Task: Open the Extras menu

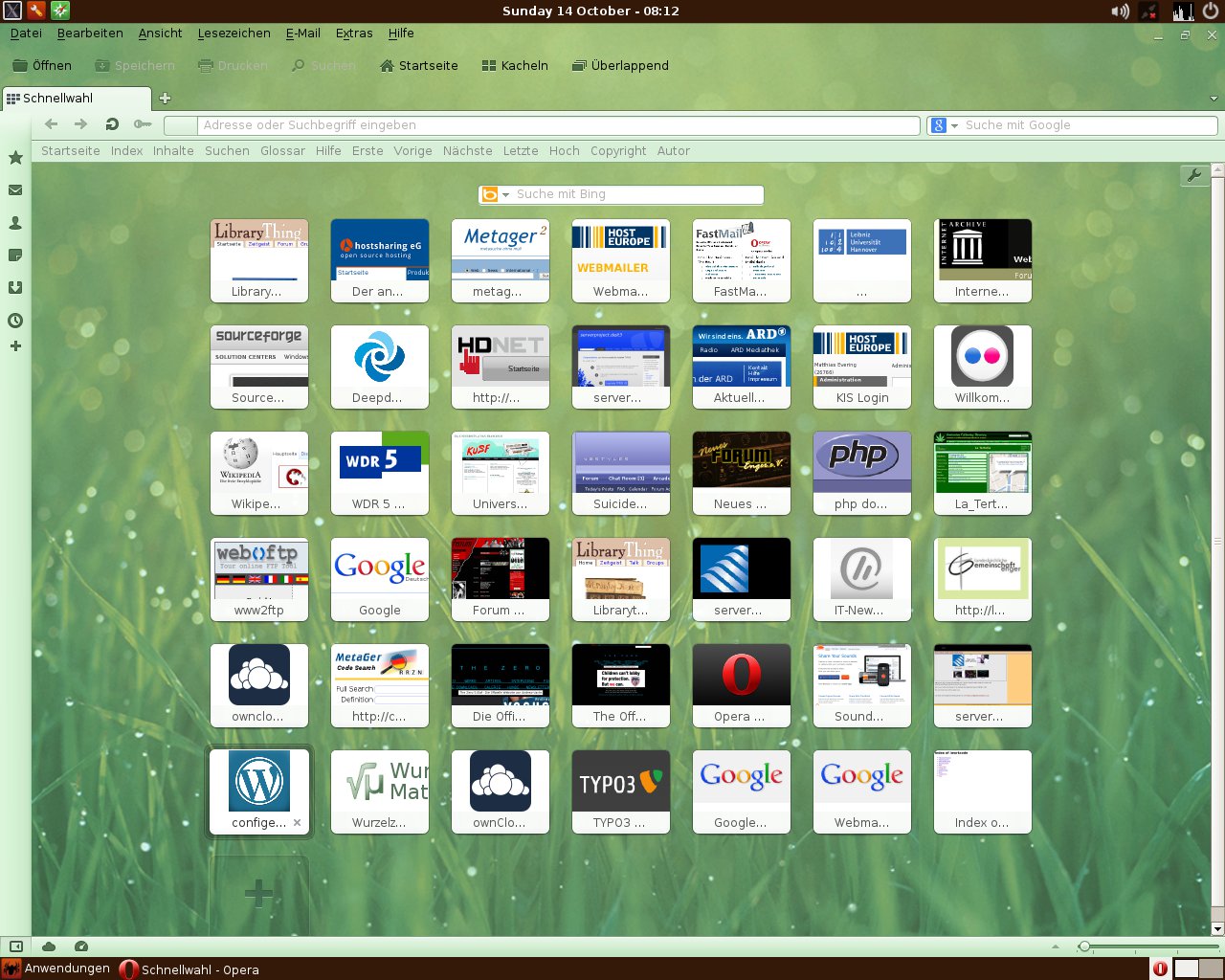Action: click(353, 33)
